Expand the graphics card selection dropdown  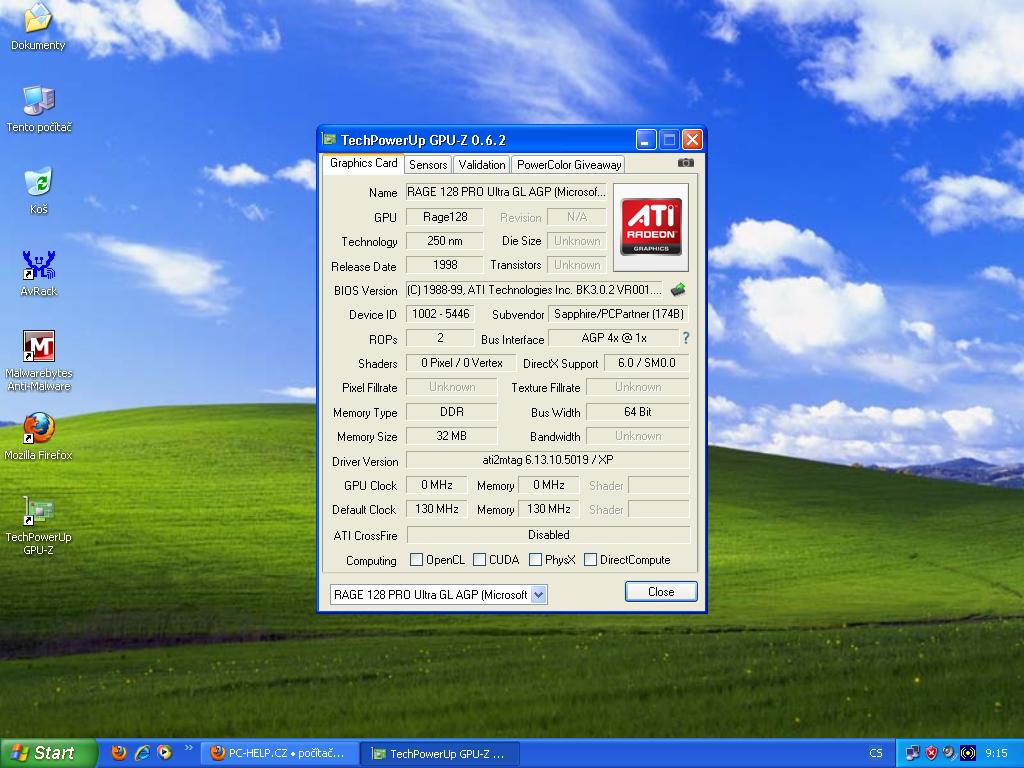[539, 595]
